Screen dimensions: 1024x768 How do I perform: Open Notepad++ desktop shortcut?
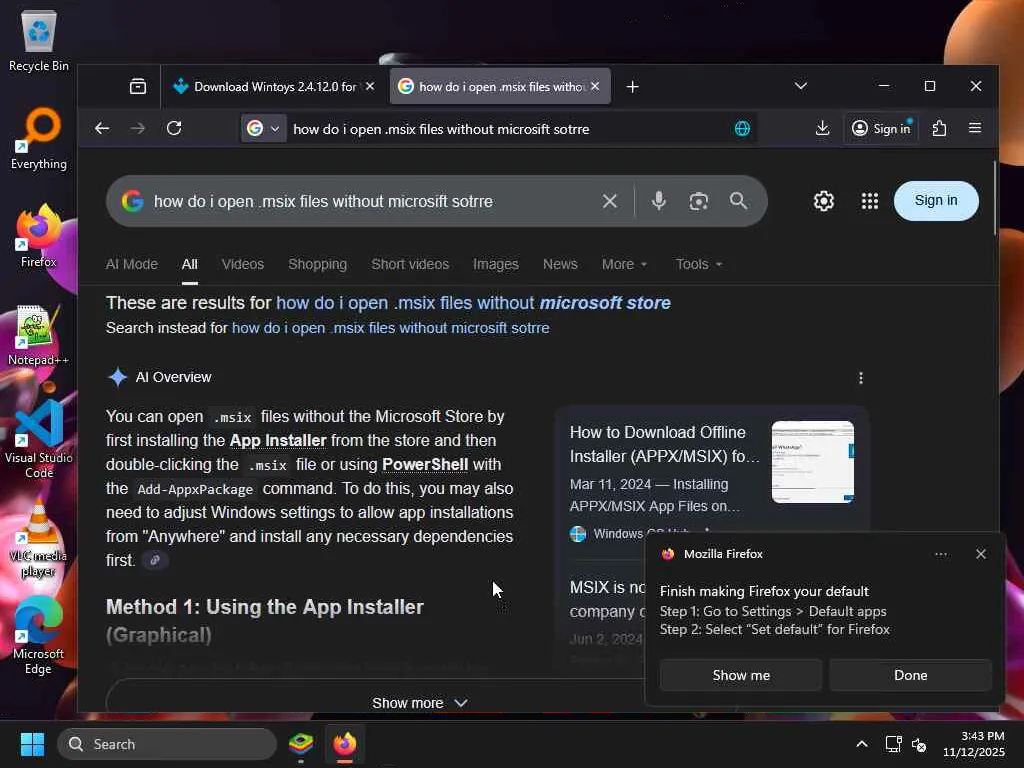(x=39, y=335)
